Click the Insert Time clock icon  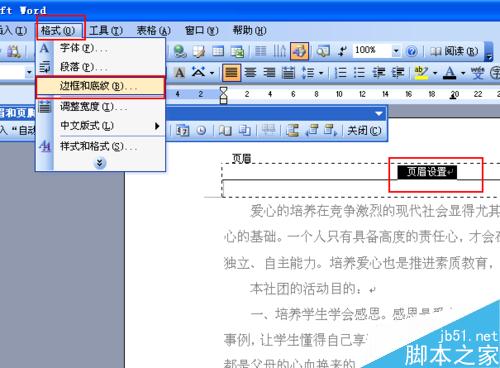pos(201,130)
